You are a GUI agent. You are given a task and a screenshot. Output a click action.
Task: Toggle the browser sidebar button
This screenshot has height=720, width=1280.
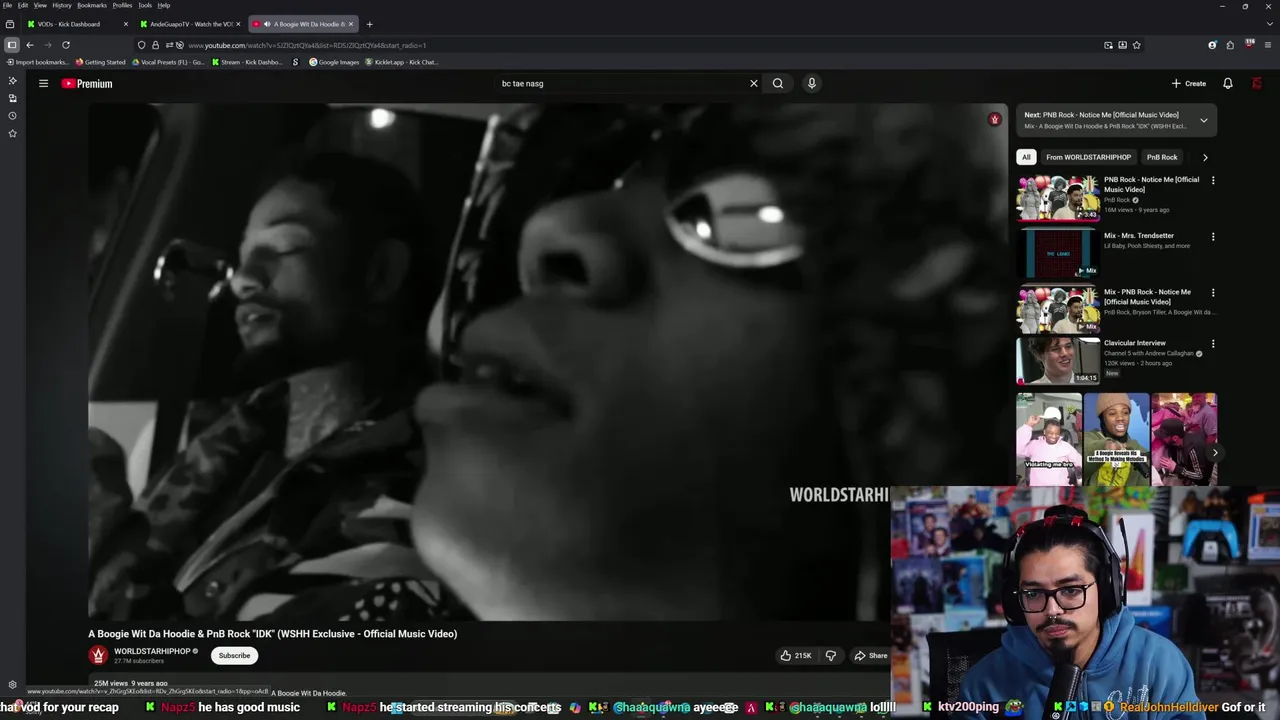(x=11, y=45)
